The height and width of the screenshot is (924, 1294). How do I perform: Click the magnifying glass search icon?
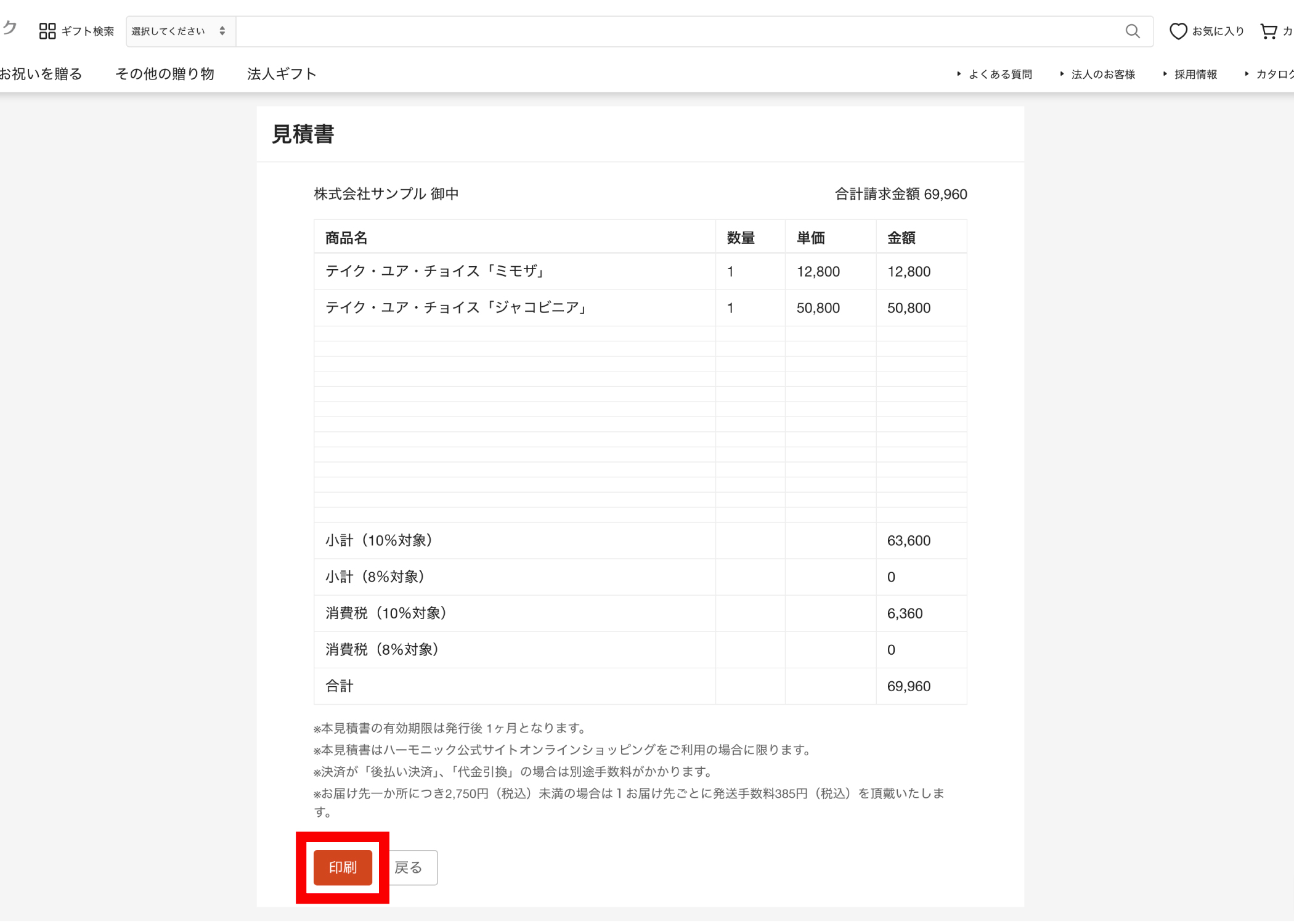pyautogui.click(x=1133, y=31)
